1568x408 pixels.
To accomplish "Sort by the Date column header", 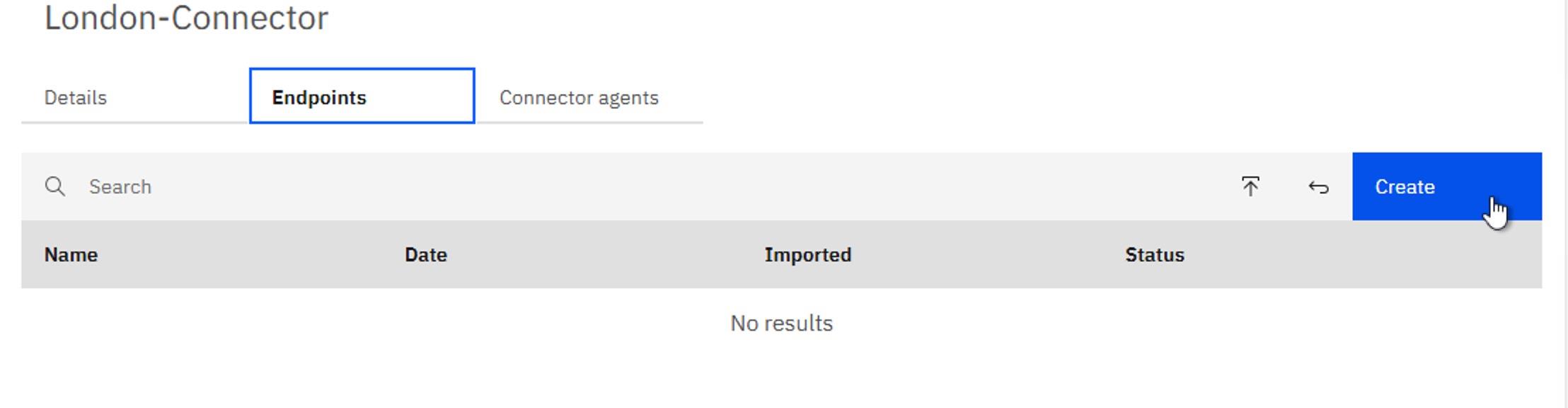I will click(425, 255).
